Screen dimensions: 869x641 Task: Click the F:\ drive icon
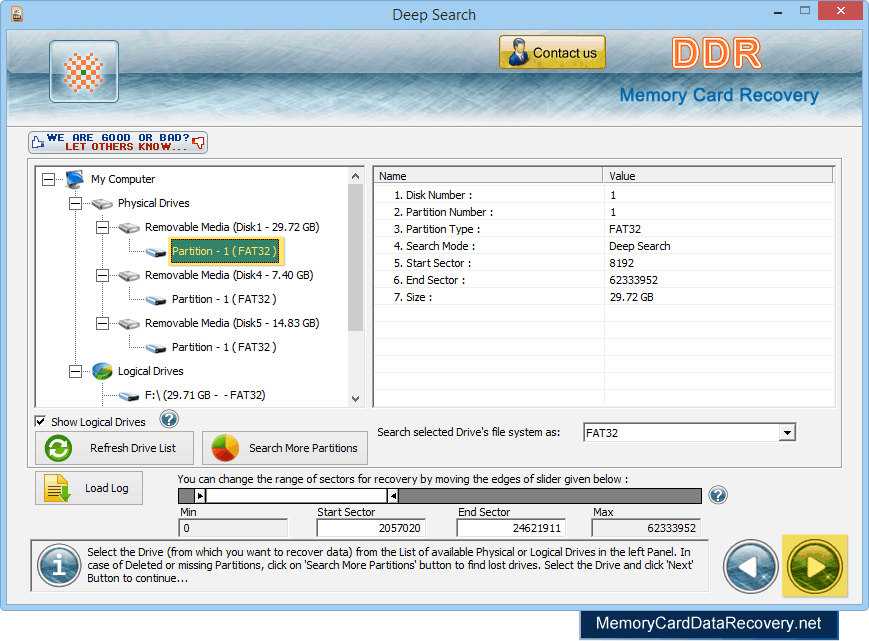pos(129,396)
